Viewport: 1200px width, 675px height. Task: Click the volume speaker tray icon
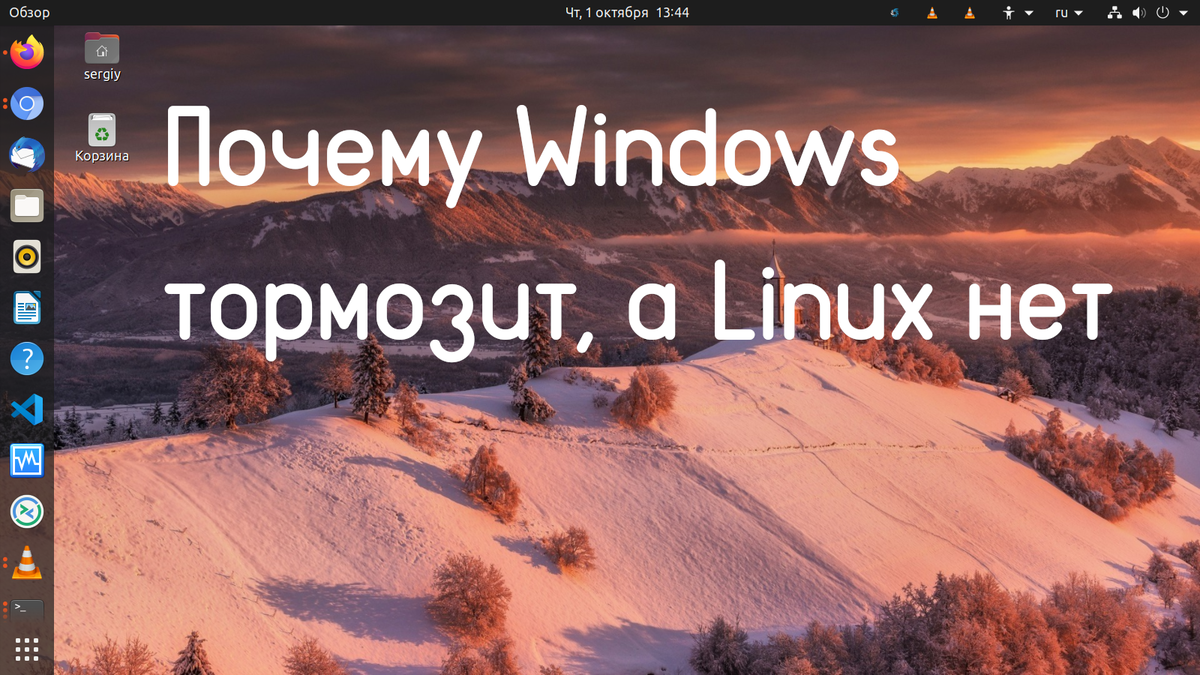point(1139,13)
